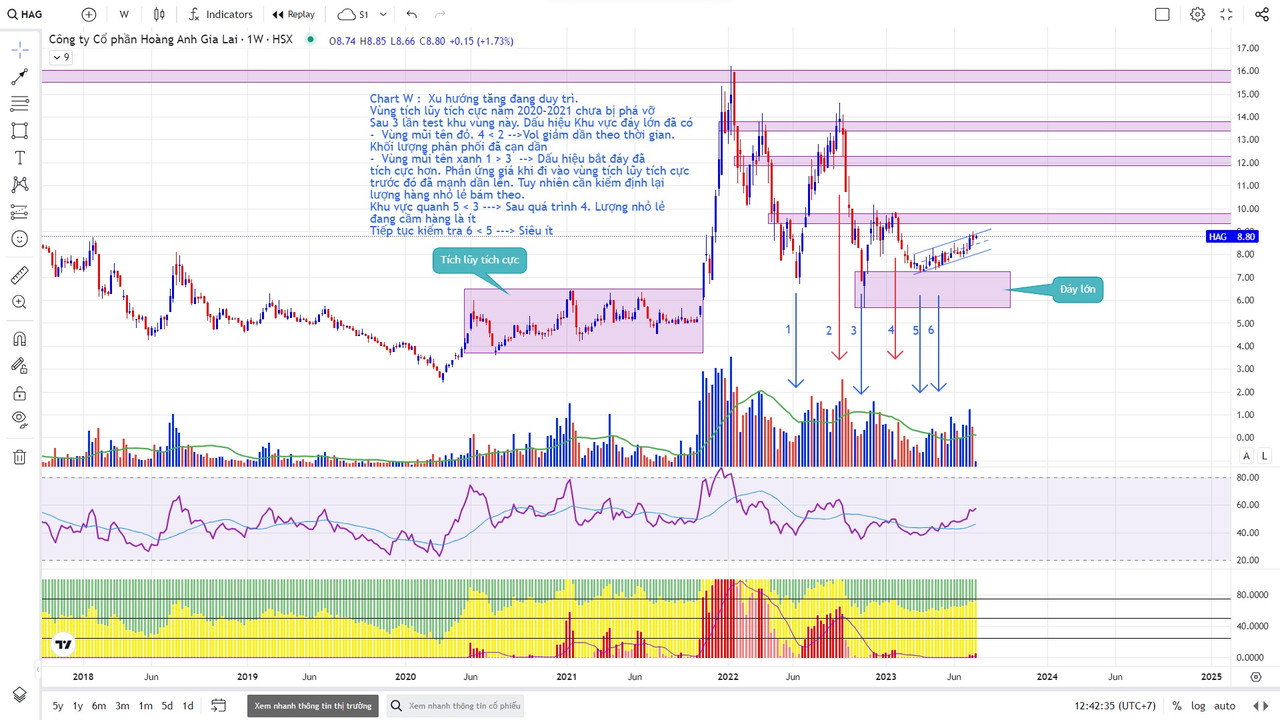The image size is (1280, 720).
Task: Click the panel collapse arrows at bottom right
Action: (x=1263, y=706)
